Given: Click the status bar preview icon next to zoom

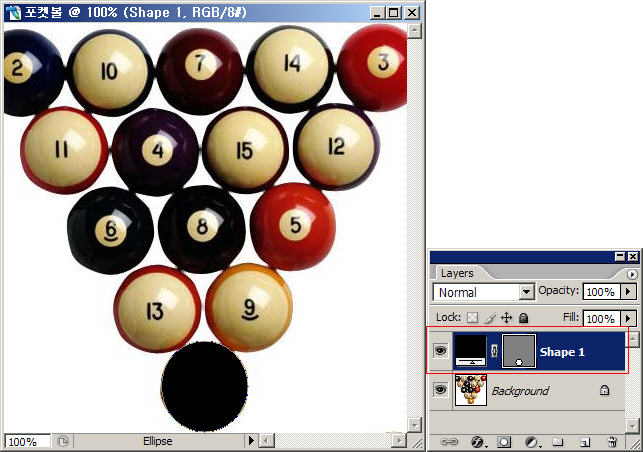Looking at the screenshot, I should pos(62,441).
